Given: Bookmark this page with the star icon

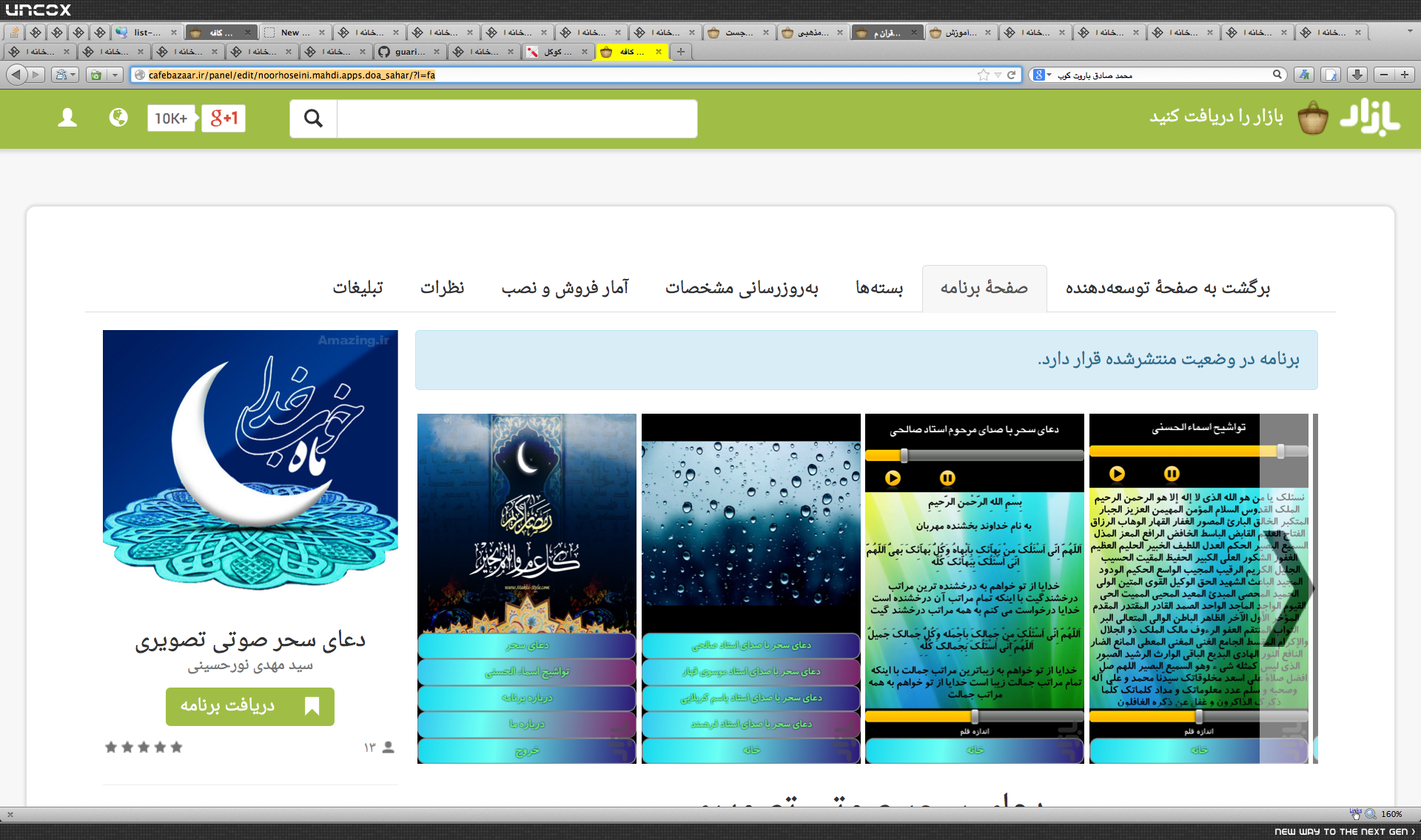Looking at the screenshot, I should (x=983, y=75).
